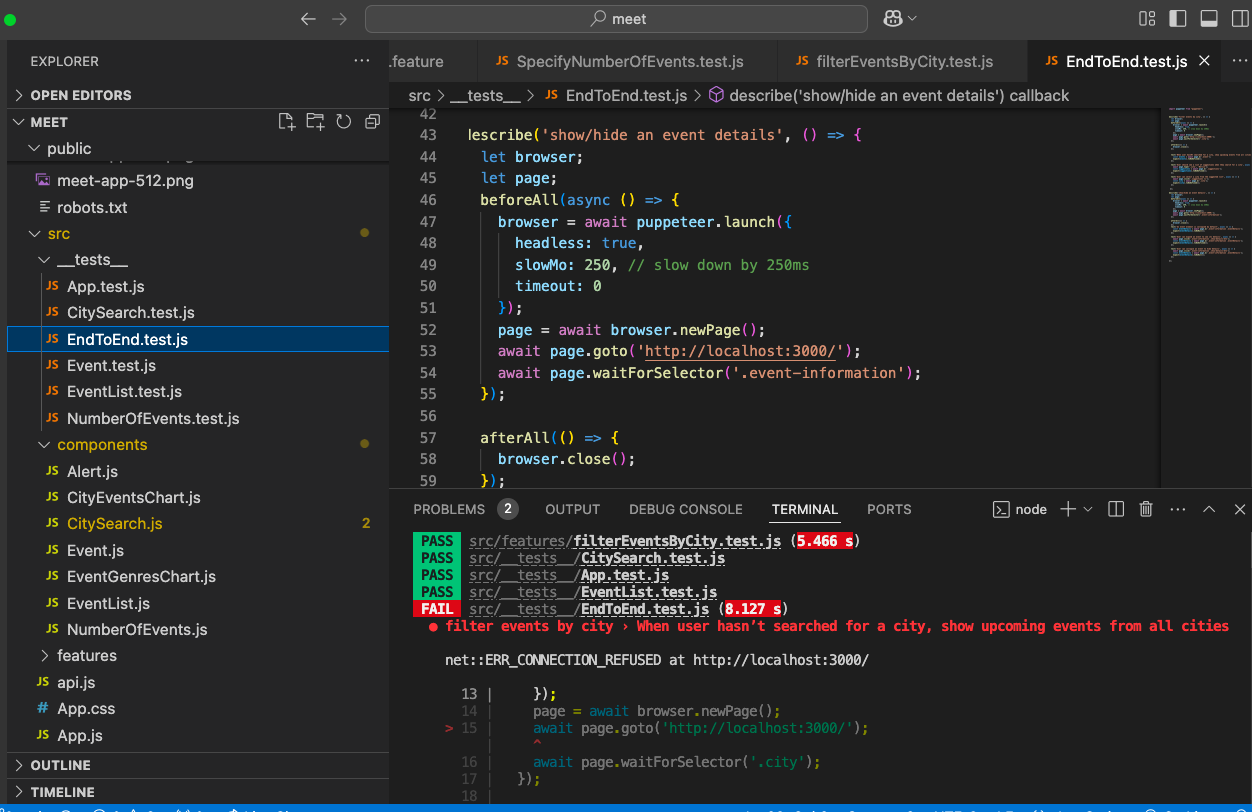Close the EndToEnd.test.js editor tab
This screenshot has width=1252, height=812.
(1204, 61)
